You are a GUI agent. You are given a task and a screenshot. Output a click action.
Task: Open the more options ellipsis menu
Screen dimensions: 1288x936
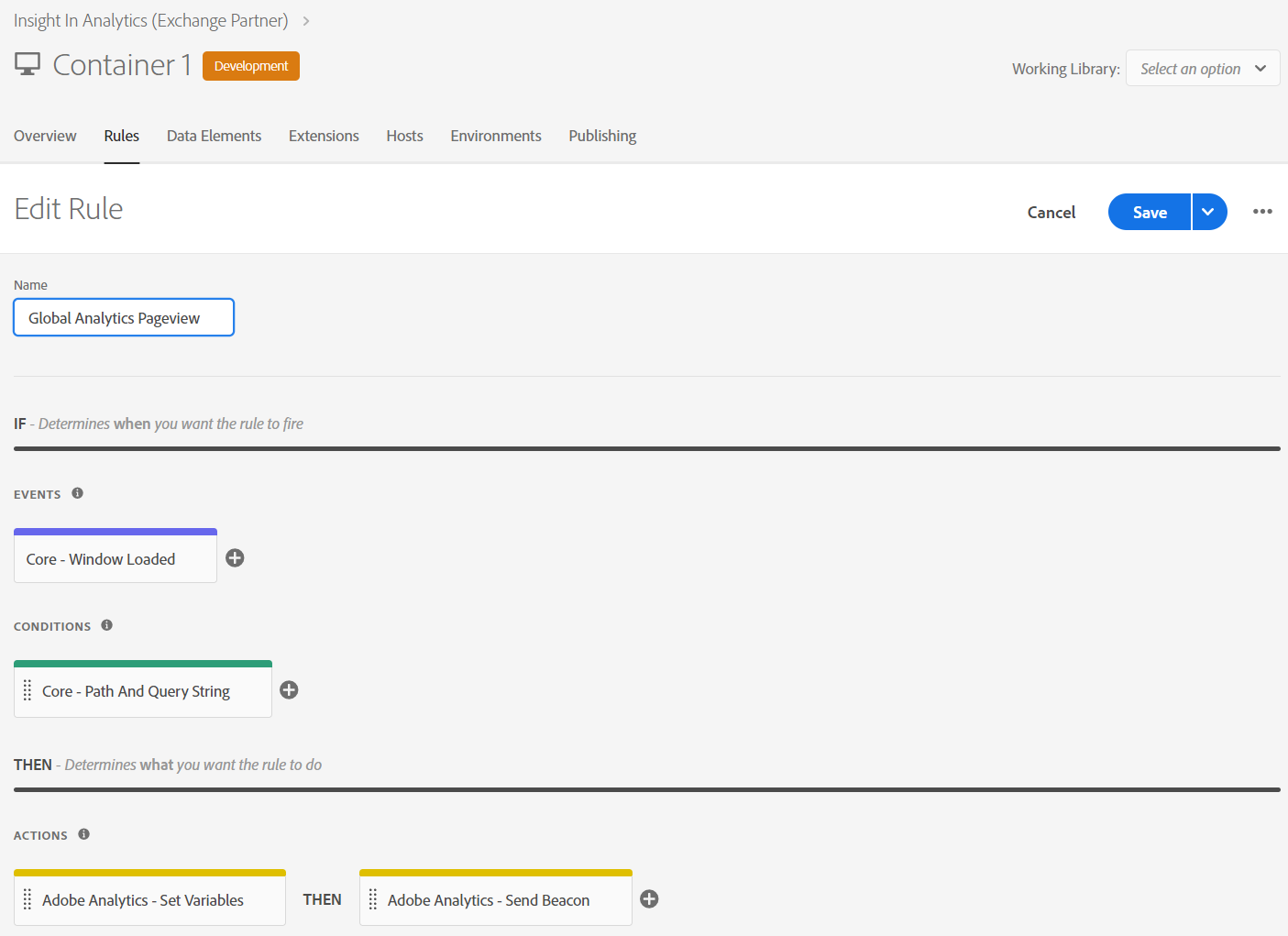1262,212
